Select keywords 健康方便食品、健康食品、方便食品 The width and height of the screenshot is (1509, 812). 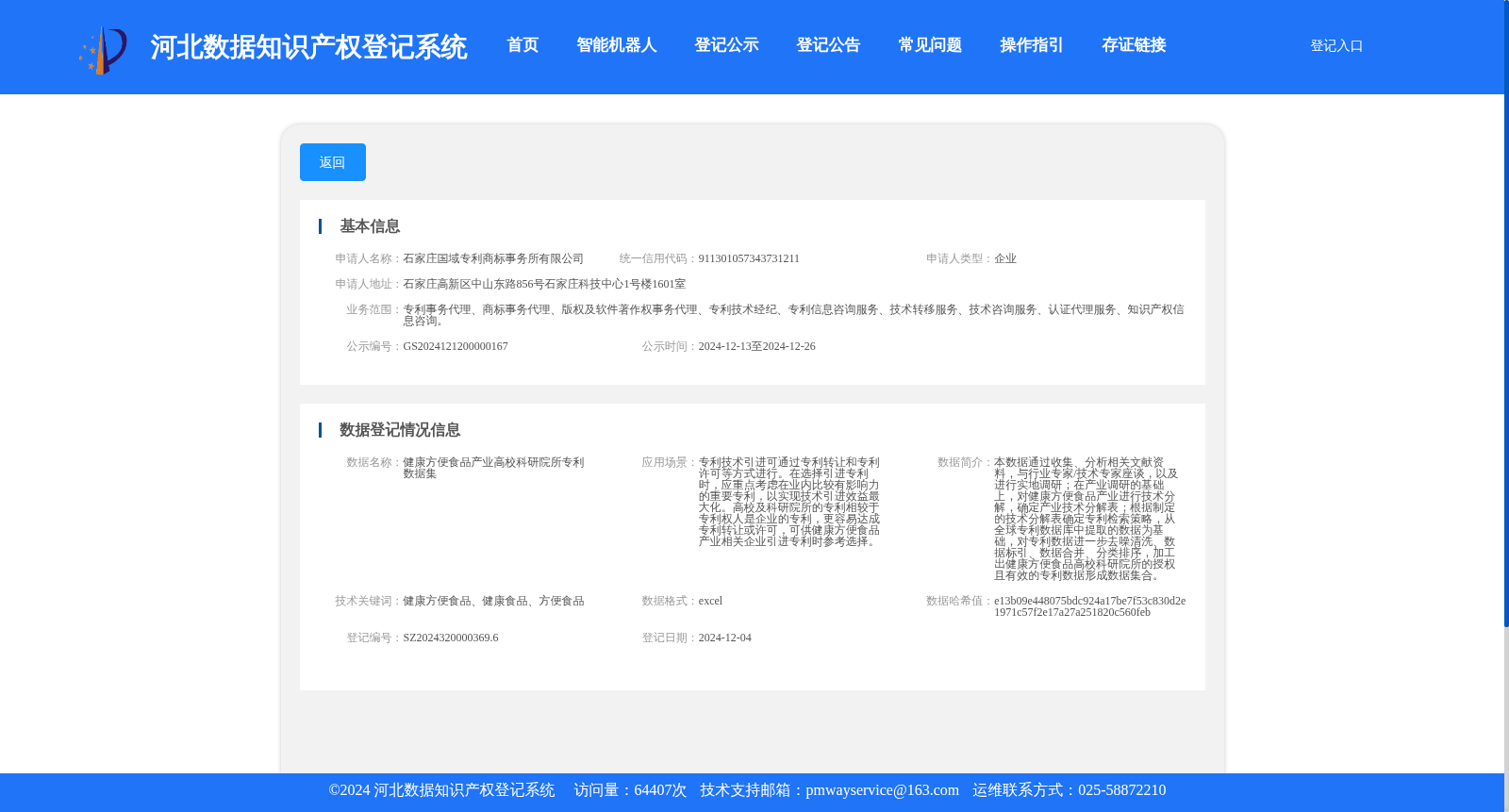pyautogui.click(x=493, y=601)
